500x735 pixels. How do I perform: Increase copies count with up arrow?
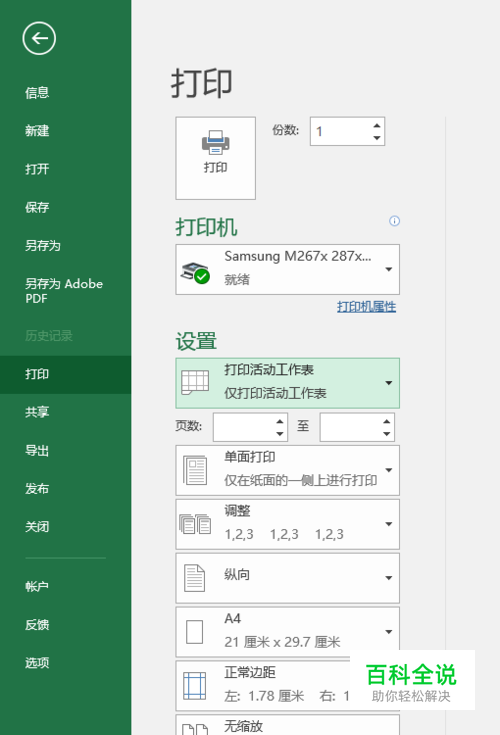377,125
